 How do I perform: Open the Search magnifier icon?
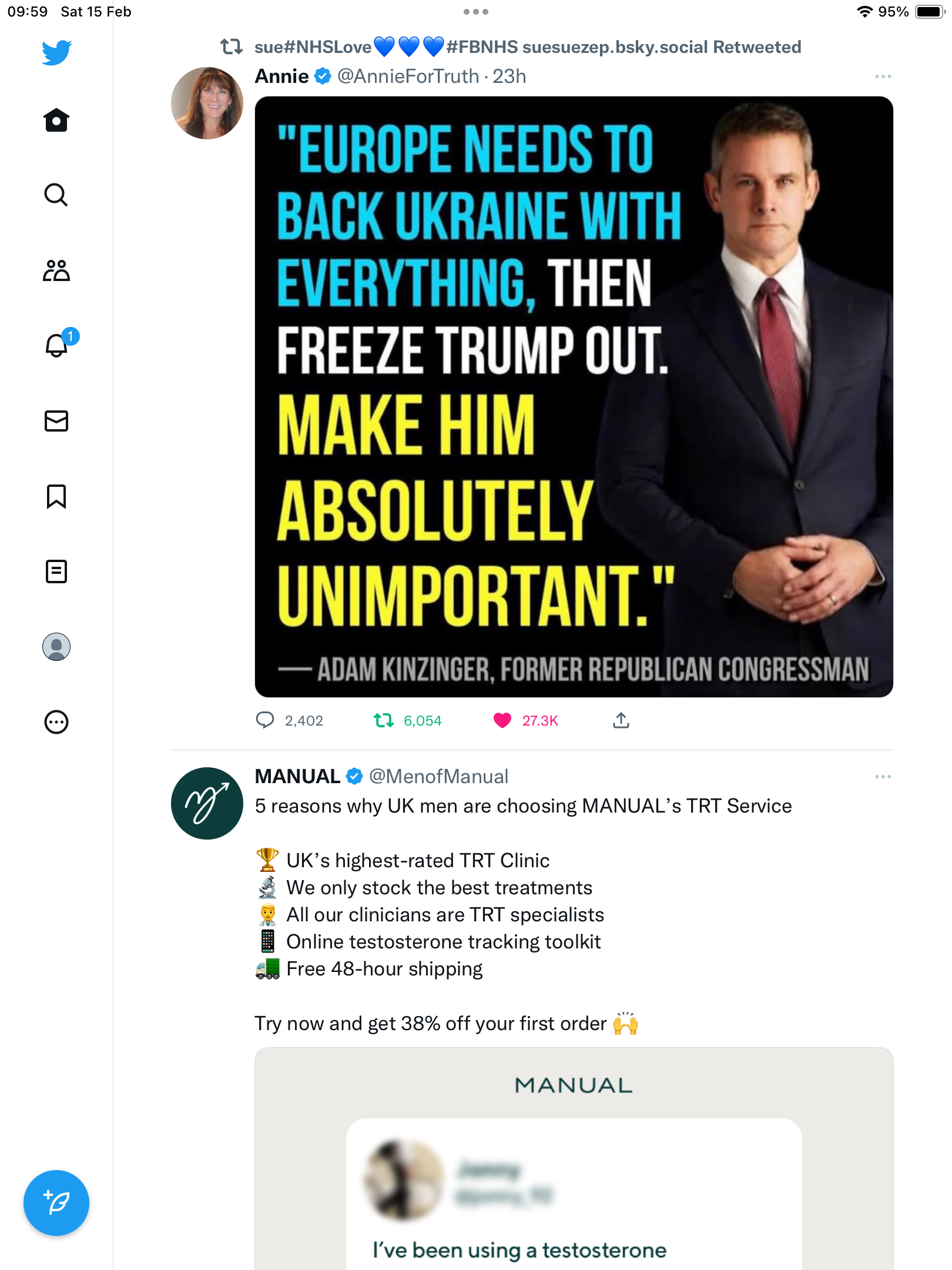[56, 195]
